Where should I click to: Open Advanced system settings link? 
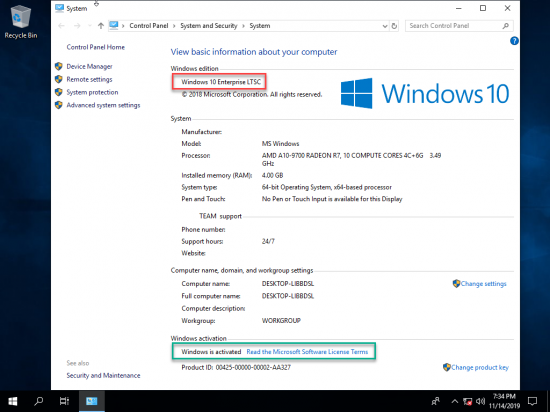tap(103, 105)
